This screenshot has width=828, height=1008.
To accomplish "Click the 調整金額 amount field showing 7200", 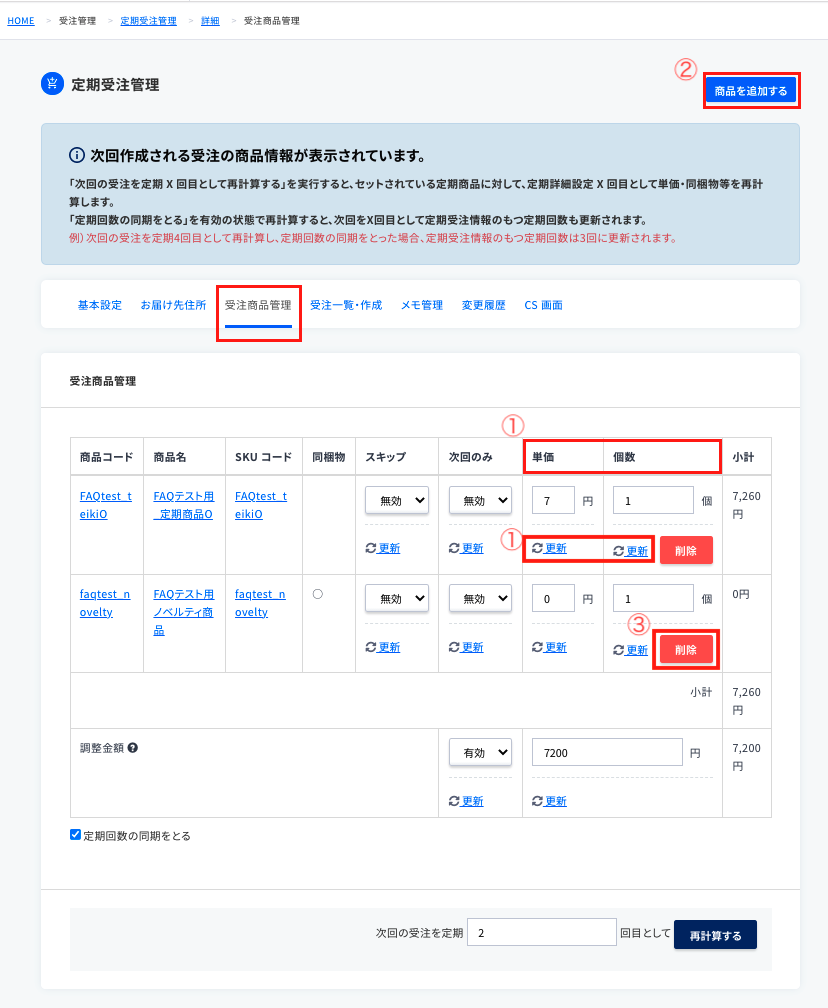I will pyautogui.click(x=608, y=752).
